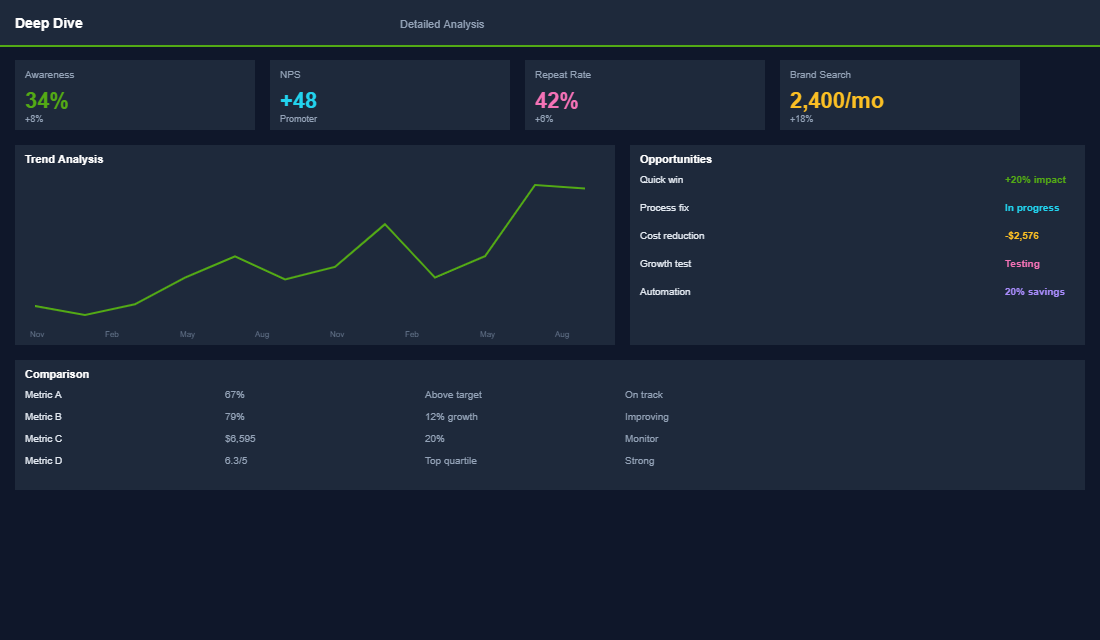
Task: Click the NPS +48 metric card
Action: tap(389, 95)
